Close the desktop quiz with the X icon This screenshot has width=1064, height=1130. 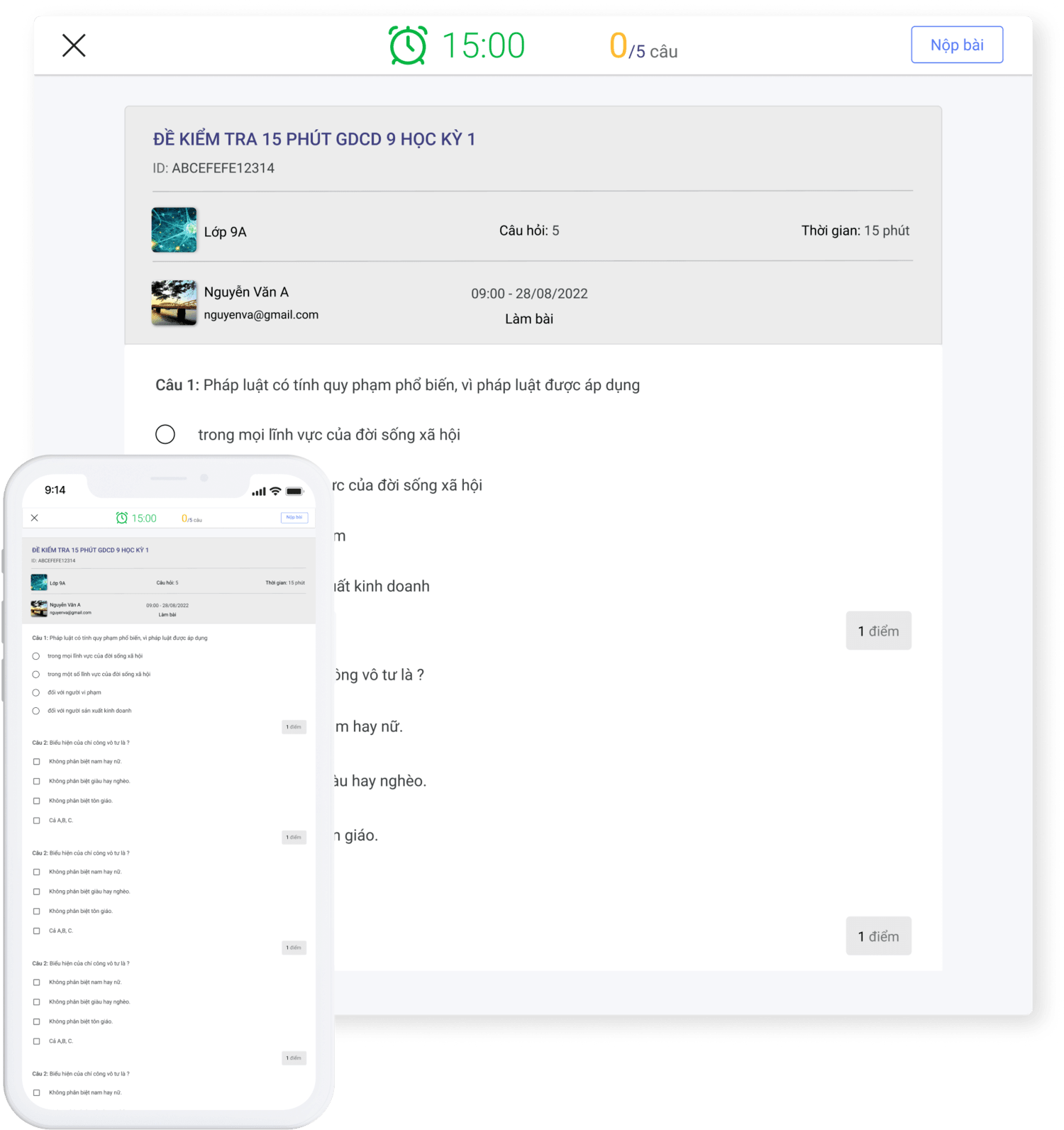(74, 45)
